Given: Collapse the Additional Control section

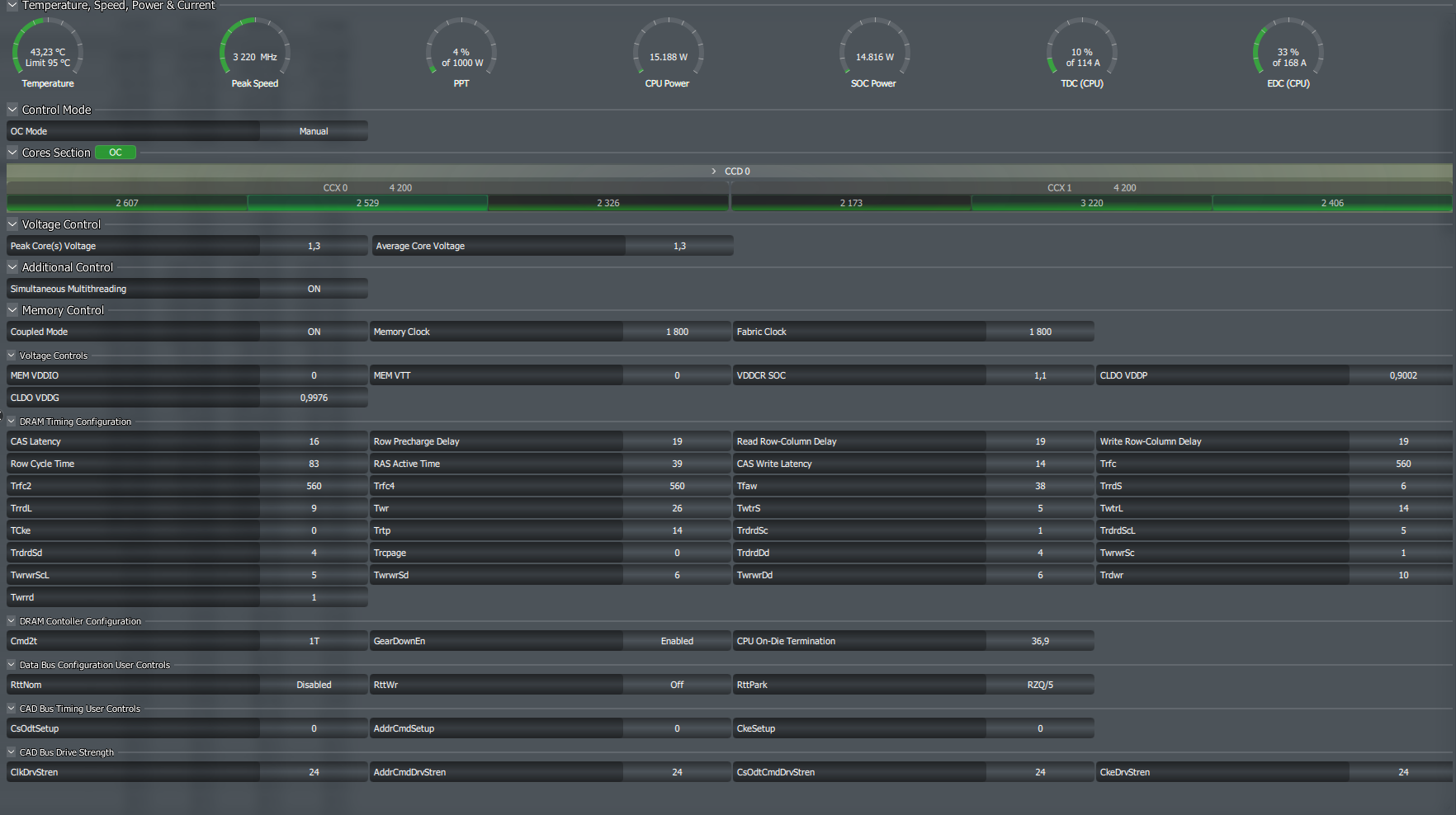Looking at the screenshot, I should [12, 266].
